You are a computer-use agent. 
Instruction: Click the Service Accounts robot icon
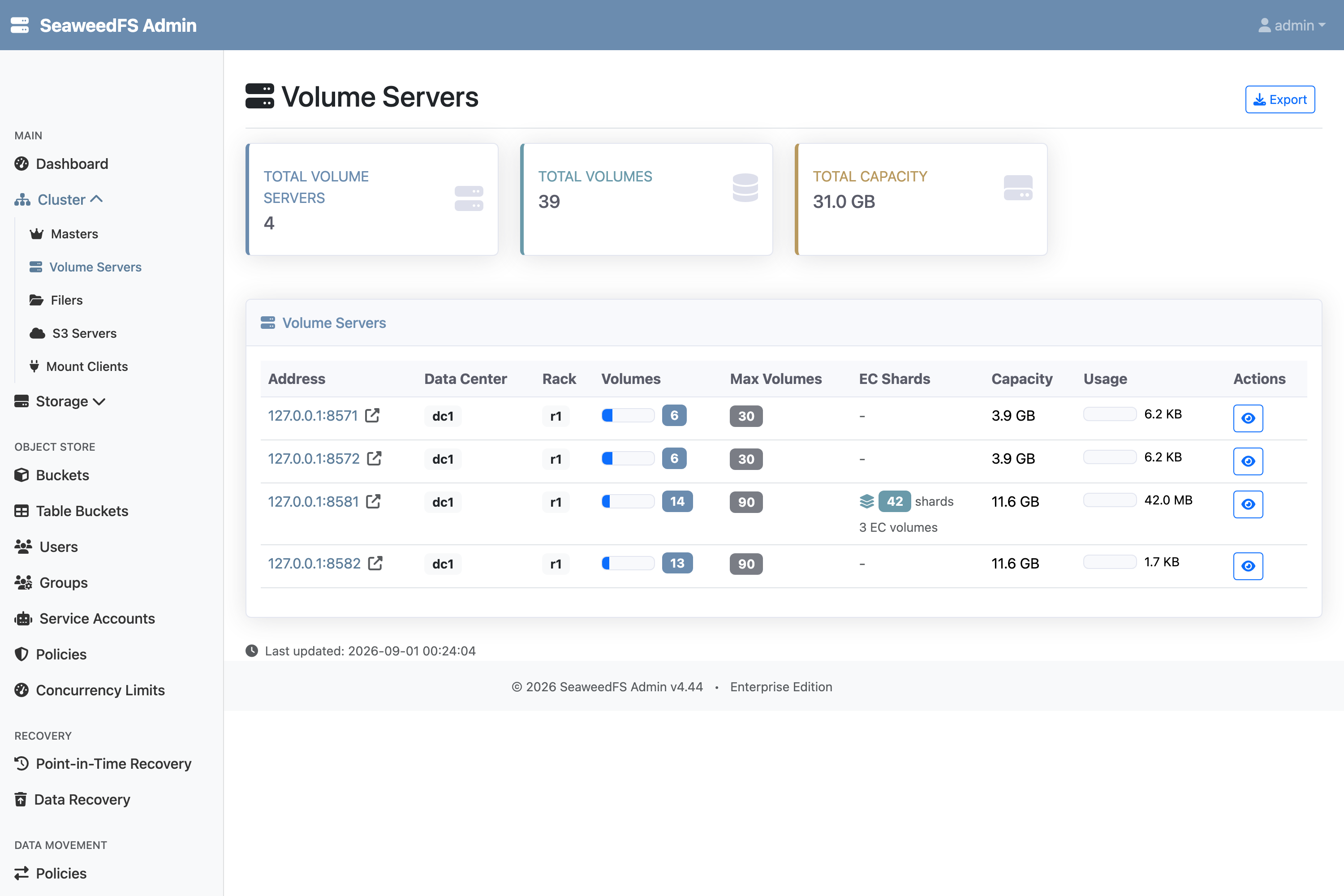[23, 618]
